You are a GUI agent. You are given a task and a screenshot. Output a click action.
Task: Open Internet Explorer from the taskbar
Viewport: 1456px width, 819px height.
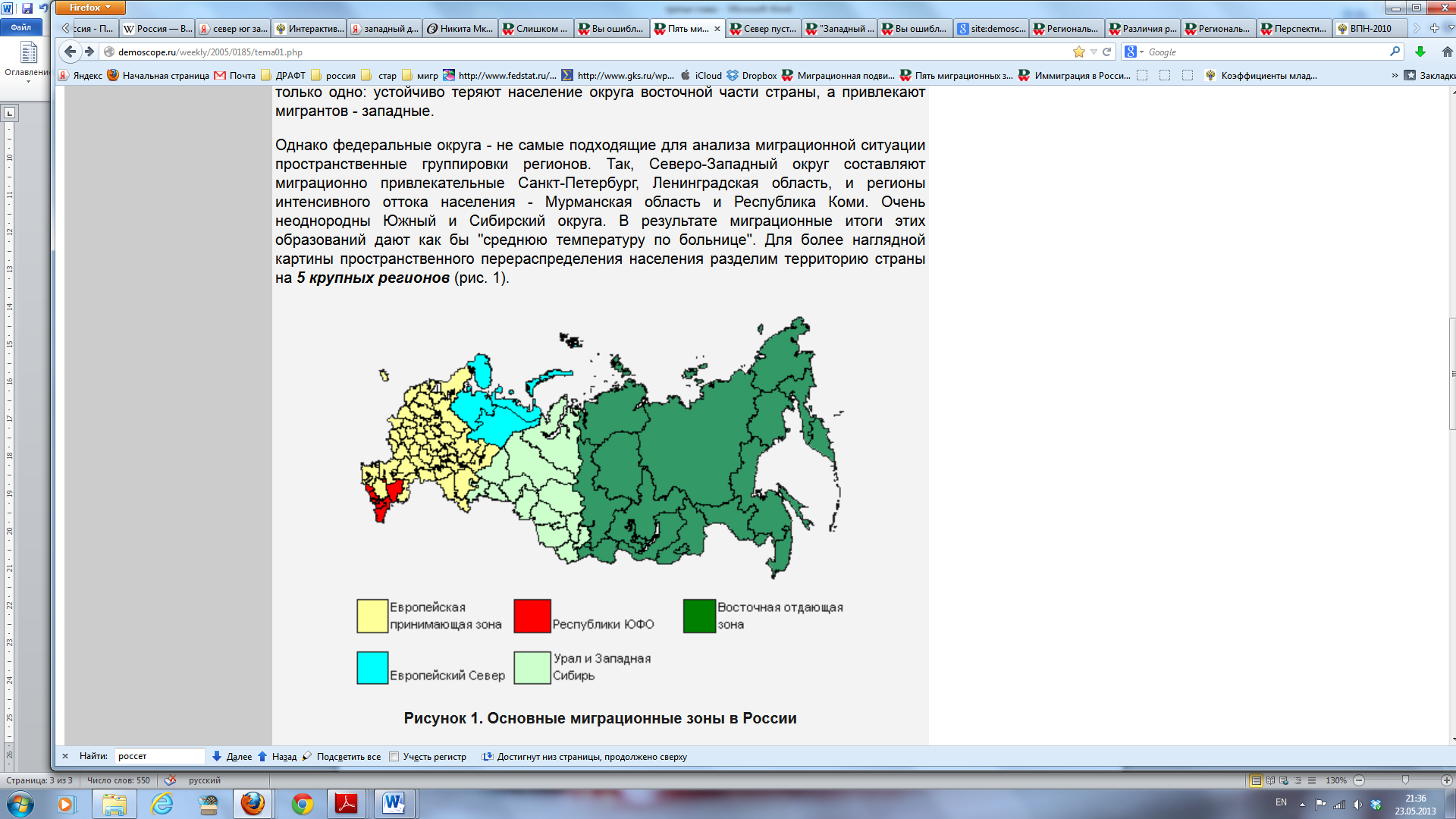[x=162, y=804]
